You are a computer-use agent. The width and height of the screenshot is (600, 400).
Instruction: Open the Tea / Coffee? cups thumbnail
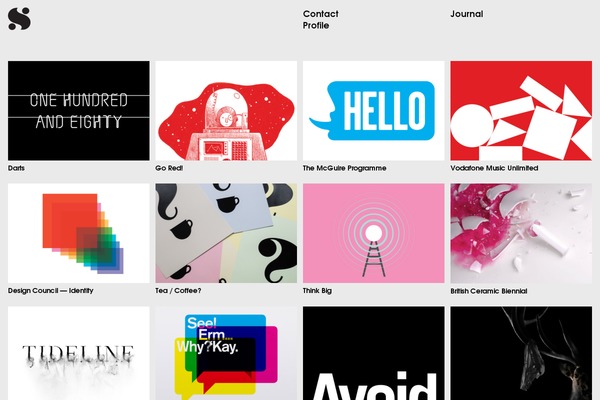(x=226, y=233)
